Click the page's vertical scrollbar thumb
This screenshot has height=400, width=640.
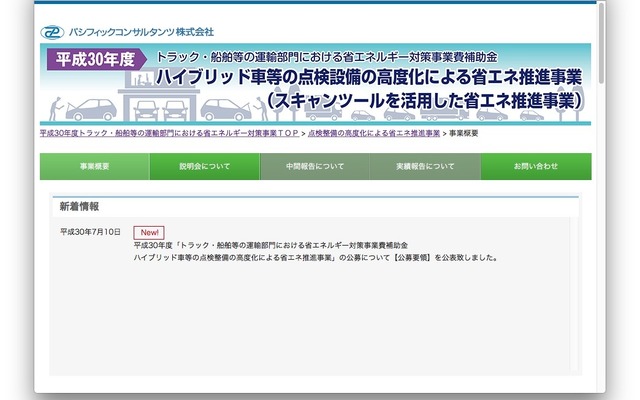click(601, 43)
